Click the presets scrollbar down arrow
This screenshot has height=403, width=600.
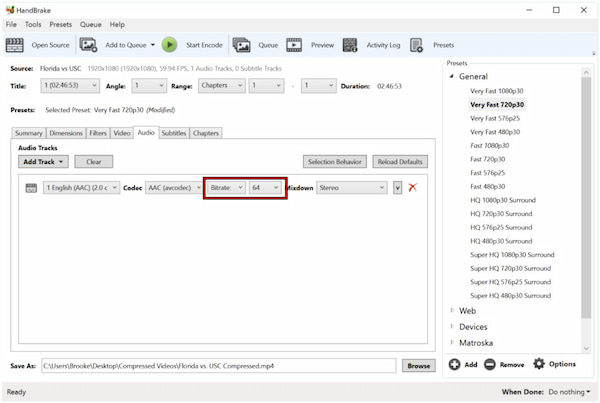tap(586, 348)
